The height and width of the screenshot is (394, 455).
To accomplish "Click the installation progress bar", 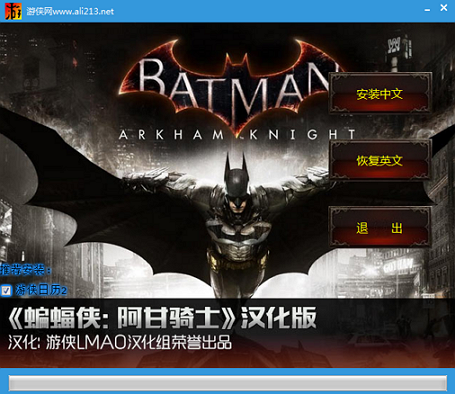I will (x=228, y=383).
